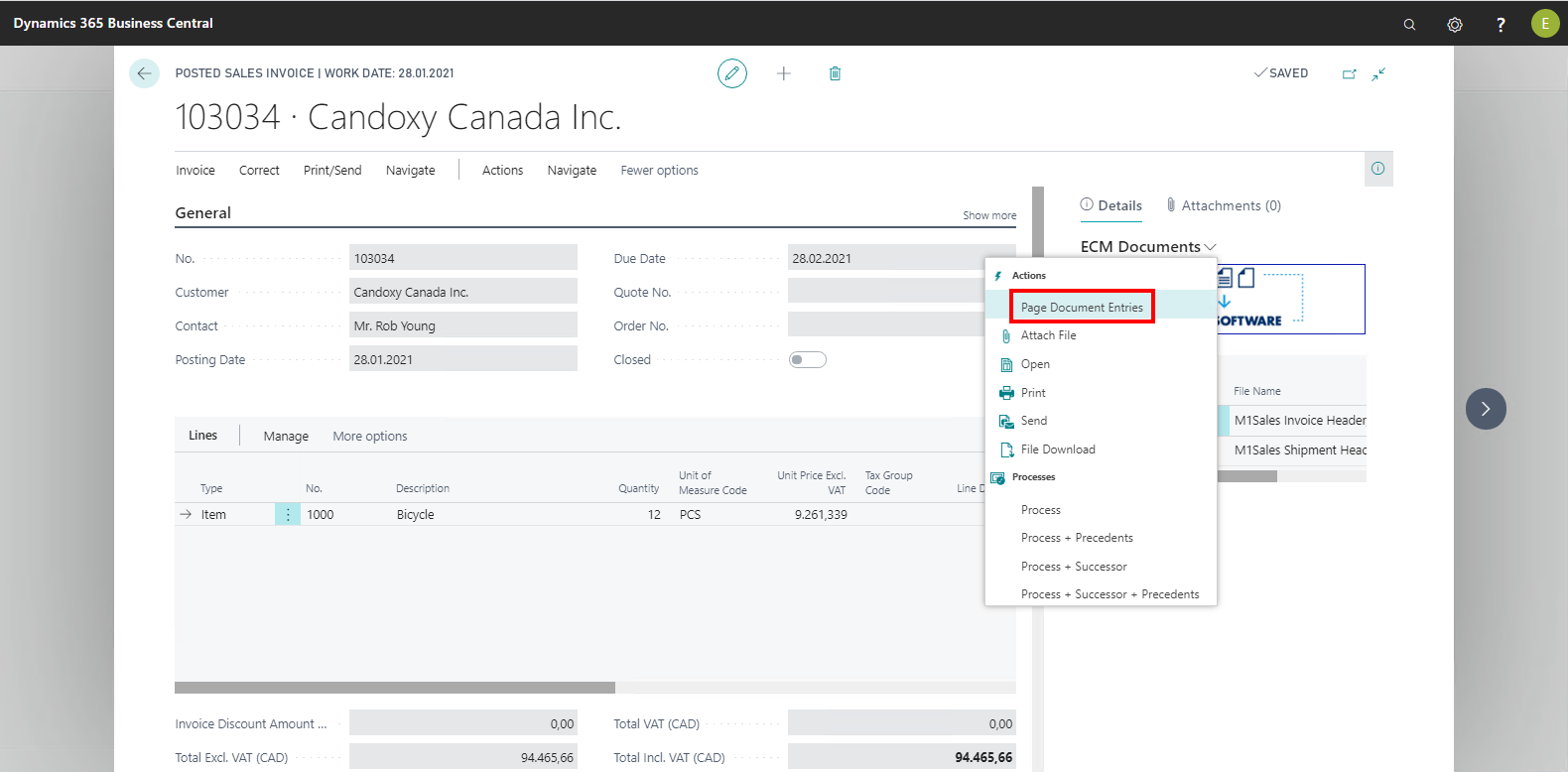
Task: Click the help question mark icon
Action: pyautogui.click(x=1501, y=25)
